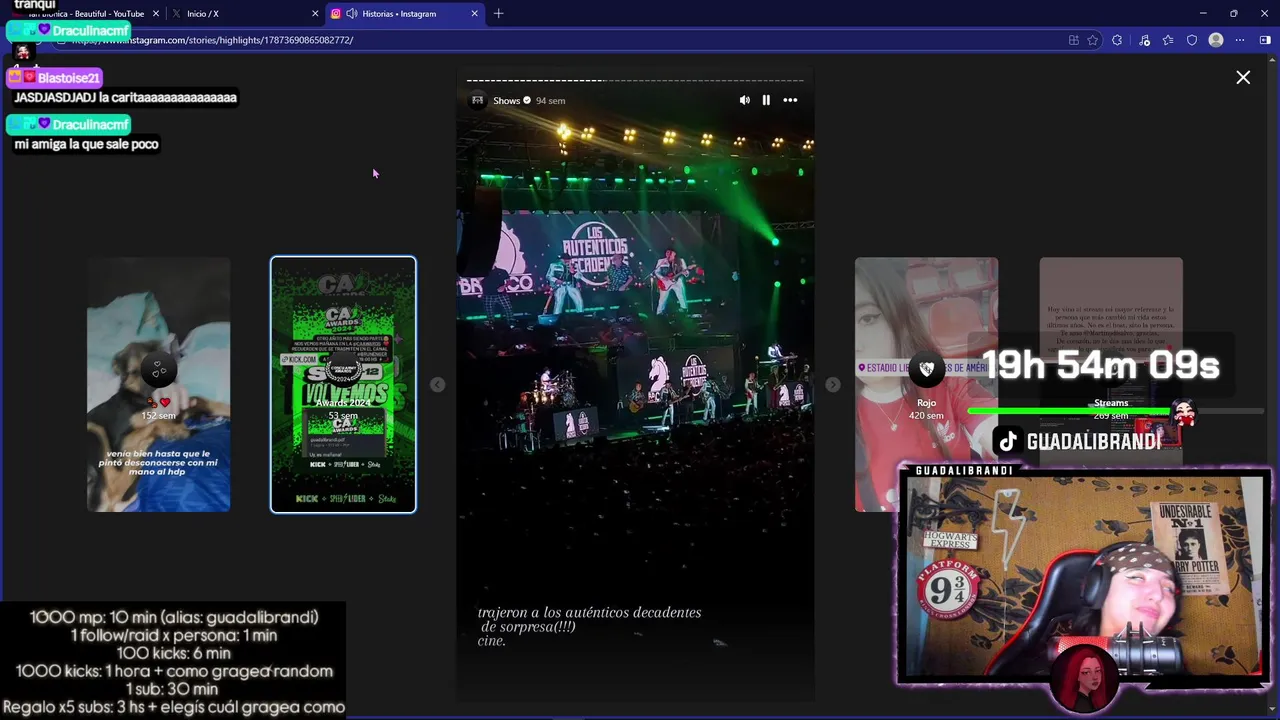Click the red-haired avatar below webcam
The width and height of the screenshot is (1280, 720).
tap(1087, 677)
